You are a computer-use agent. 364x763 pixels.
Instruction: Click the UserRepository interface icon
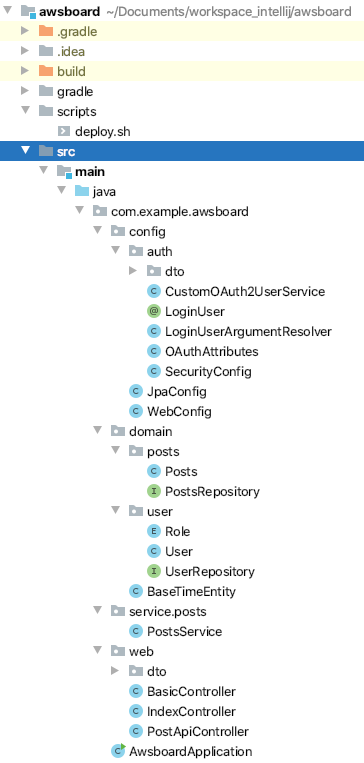[x=154, y=571]
